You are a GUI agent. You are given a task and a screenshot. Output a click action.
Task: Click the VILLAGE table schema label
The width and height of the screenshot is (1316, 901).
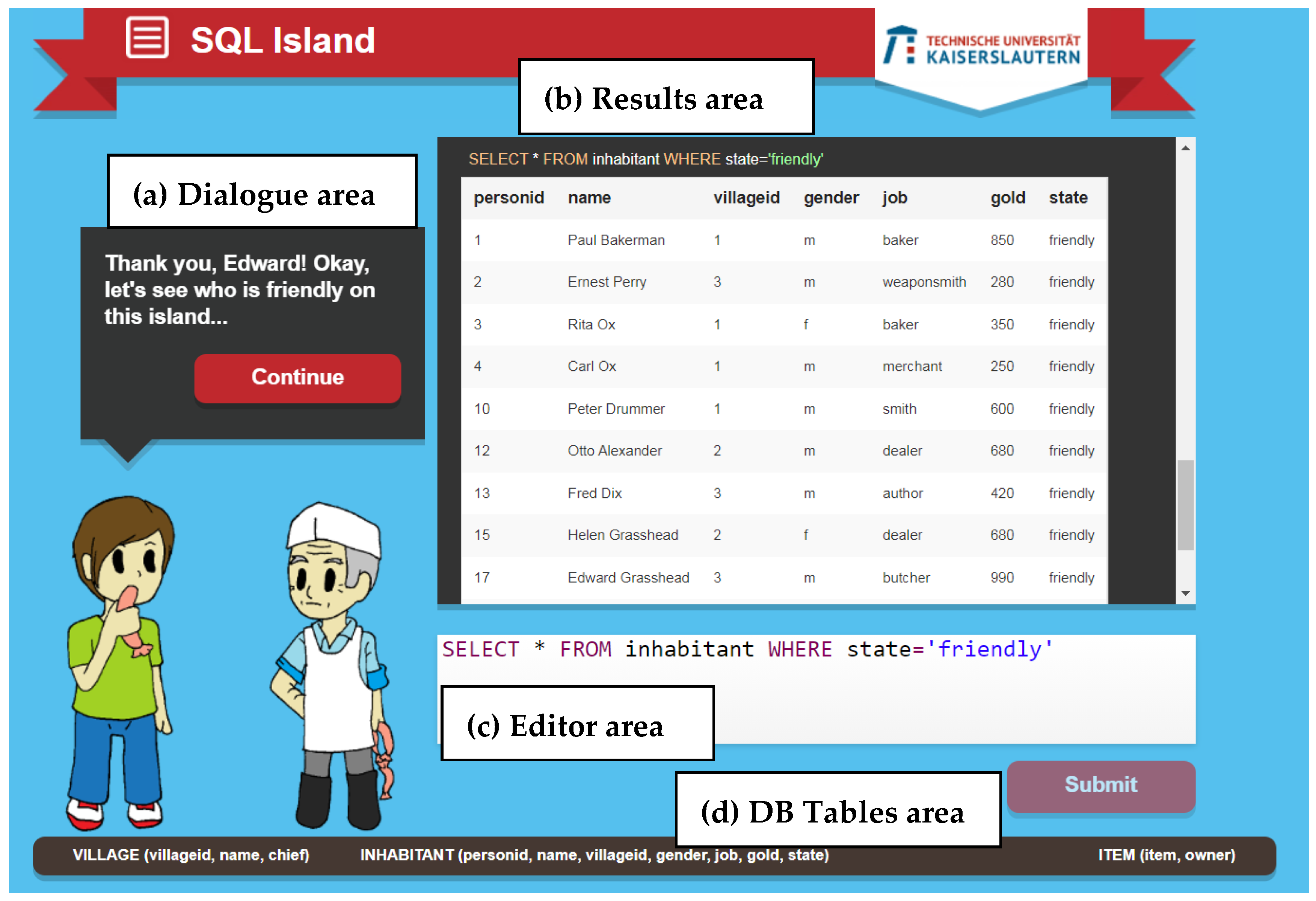coord(191,855)
